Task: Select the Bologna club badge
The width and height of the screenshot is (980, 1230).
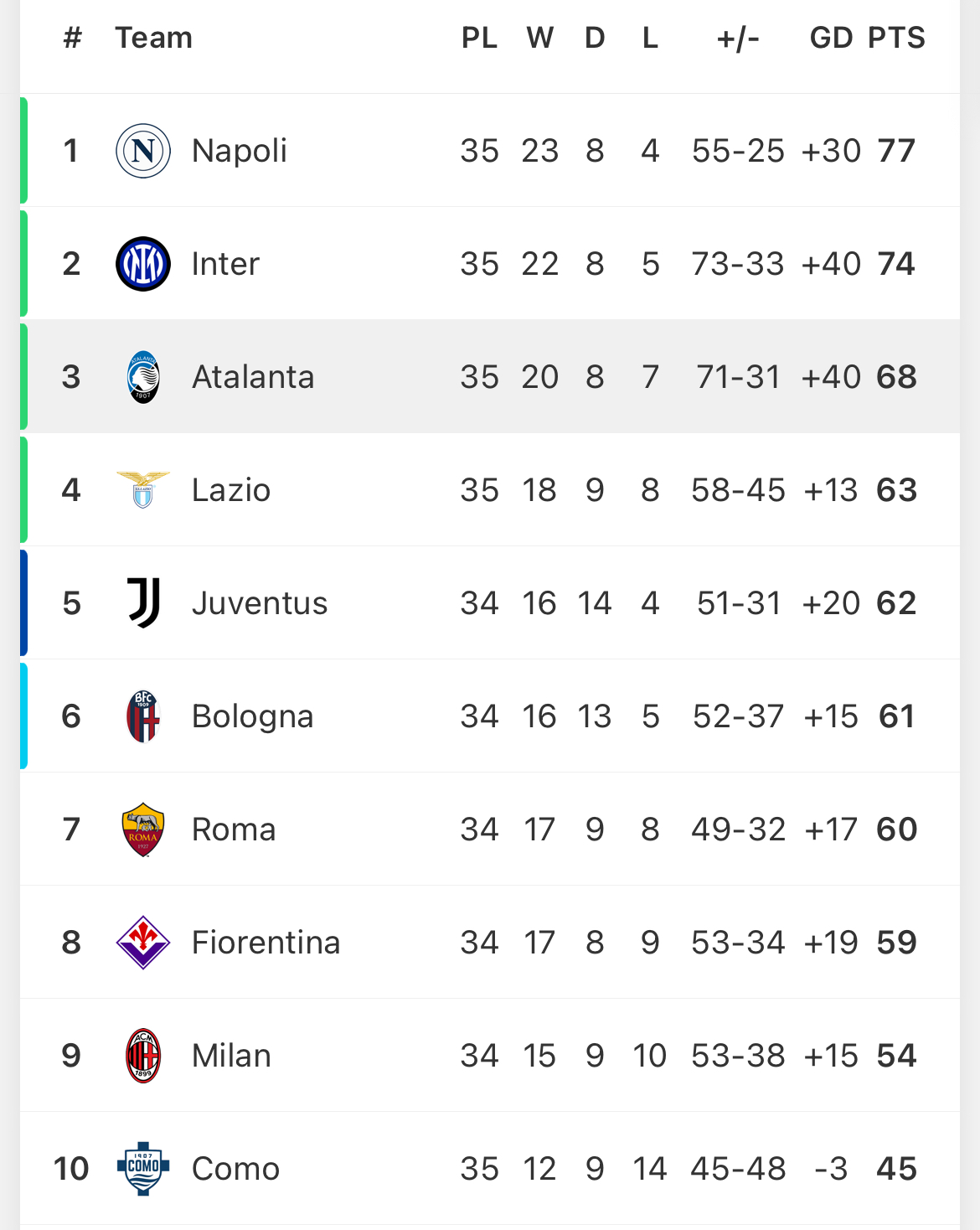Action: click(143, 716)
